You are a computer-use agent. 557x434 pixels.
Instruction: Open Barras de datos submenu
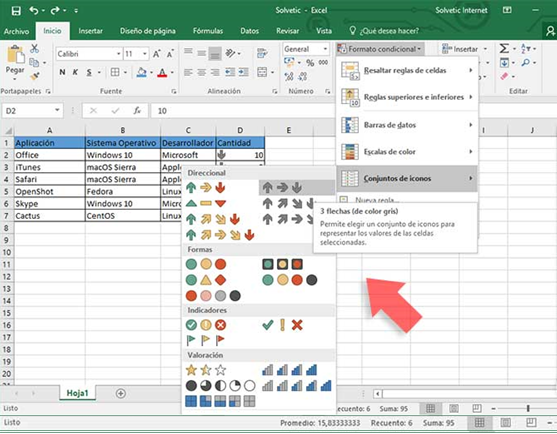click(407, 125)
